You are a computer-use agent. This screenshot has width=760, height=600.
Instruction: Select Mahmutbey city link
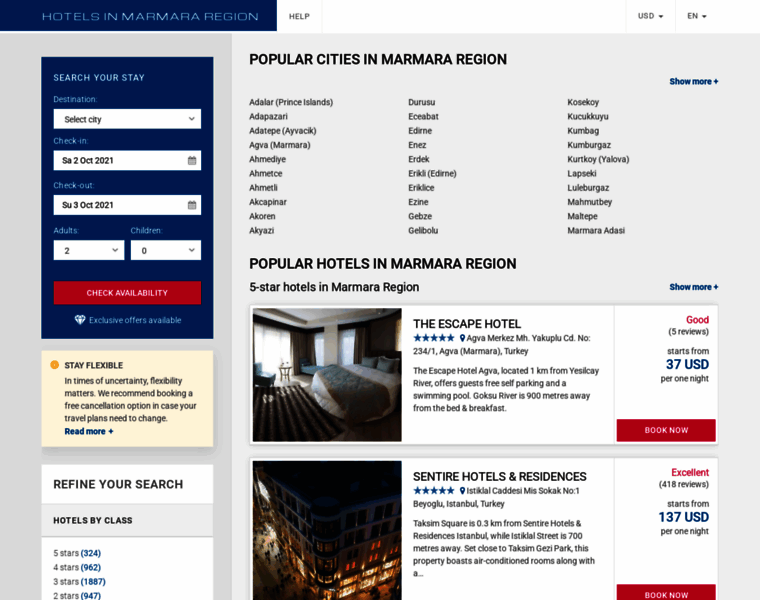point(590,202)
